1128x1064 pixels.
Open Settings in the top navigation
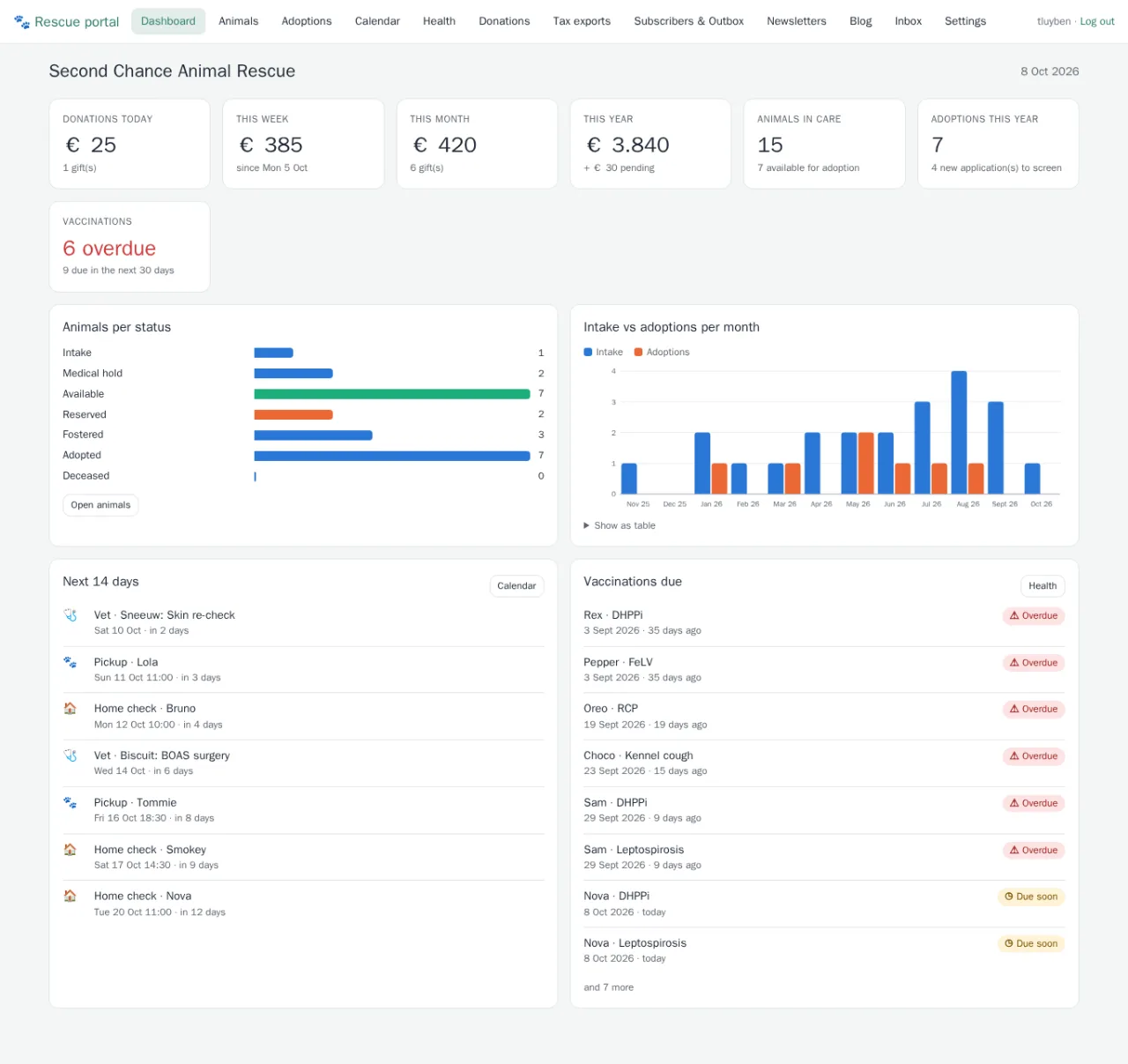tap(966, 21)
